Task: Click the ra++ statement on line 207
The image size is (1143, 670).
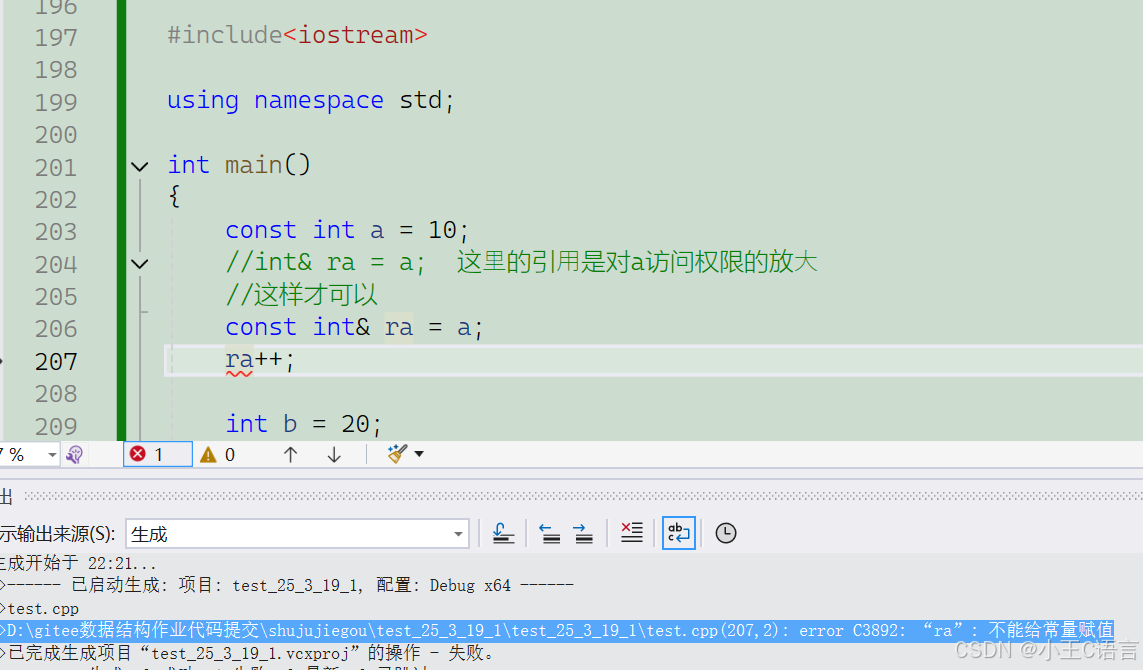Action: coord(260,359)
